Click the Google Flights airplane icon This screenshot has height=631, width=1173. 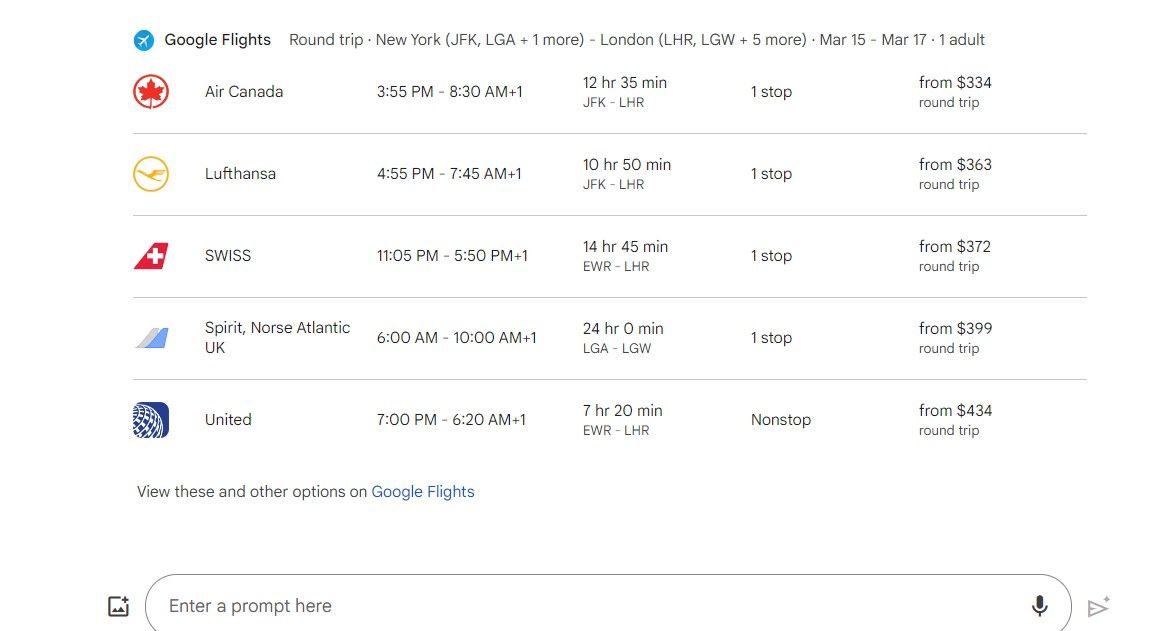144,40
